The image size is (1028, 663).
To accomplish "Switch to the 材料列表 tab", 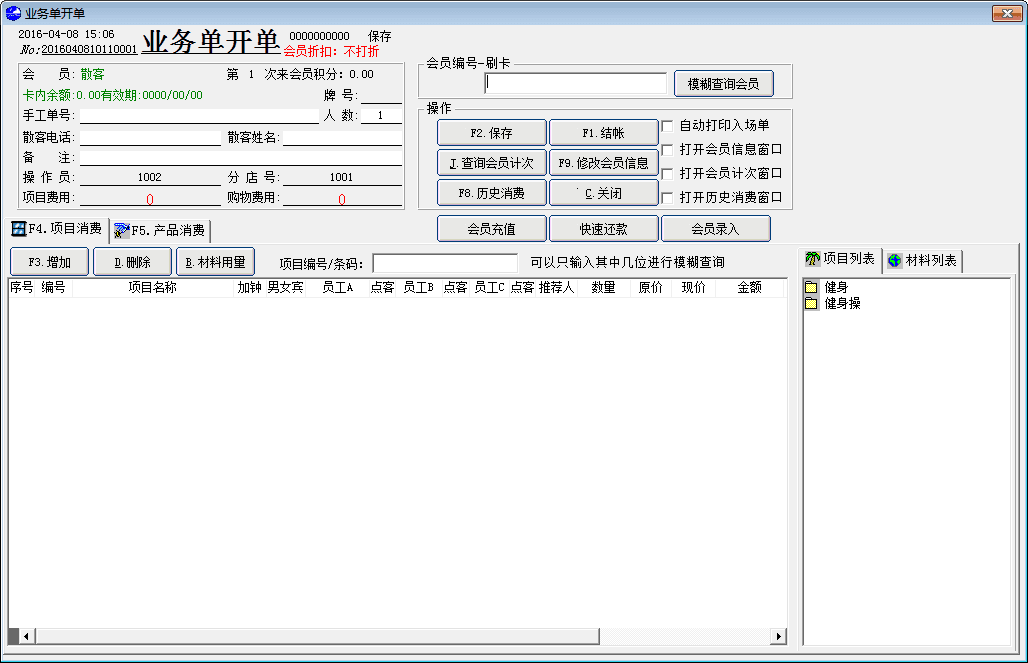I will (x=922, y=261).
